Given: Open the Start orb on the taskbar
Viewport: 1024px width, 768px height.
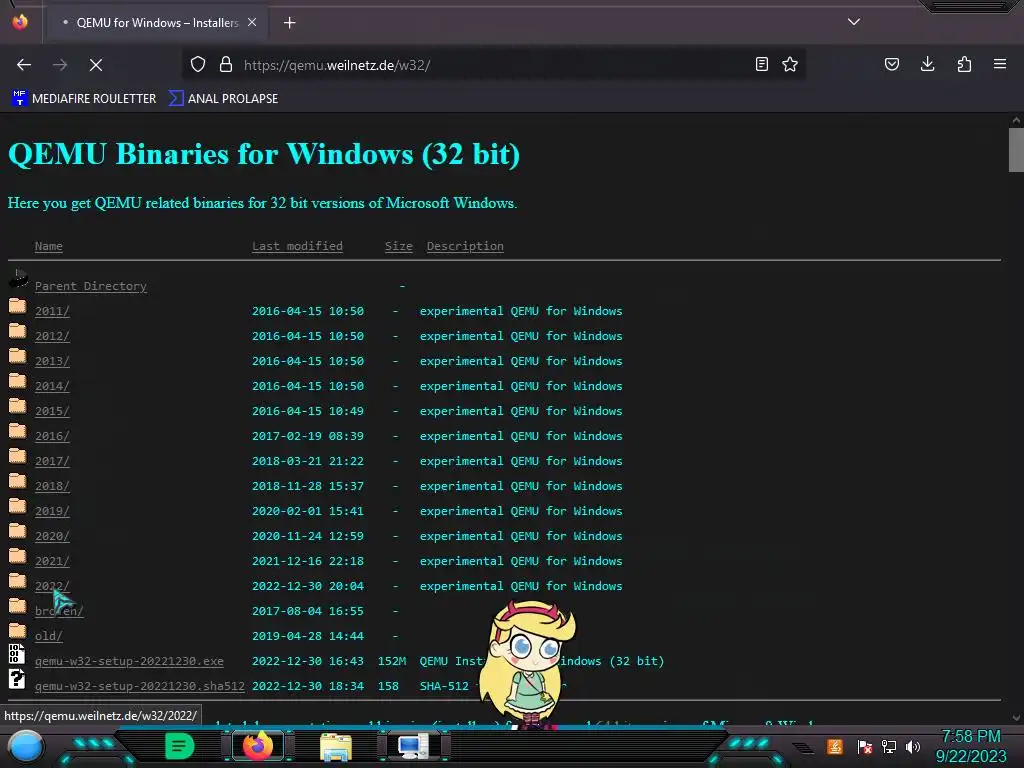Looking at the screenshot, I should tap(26, 746).
